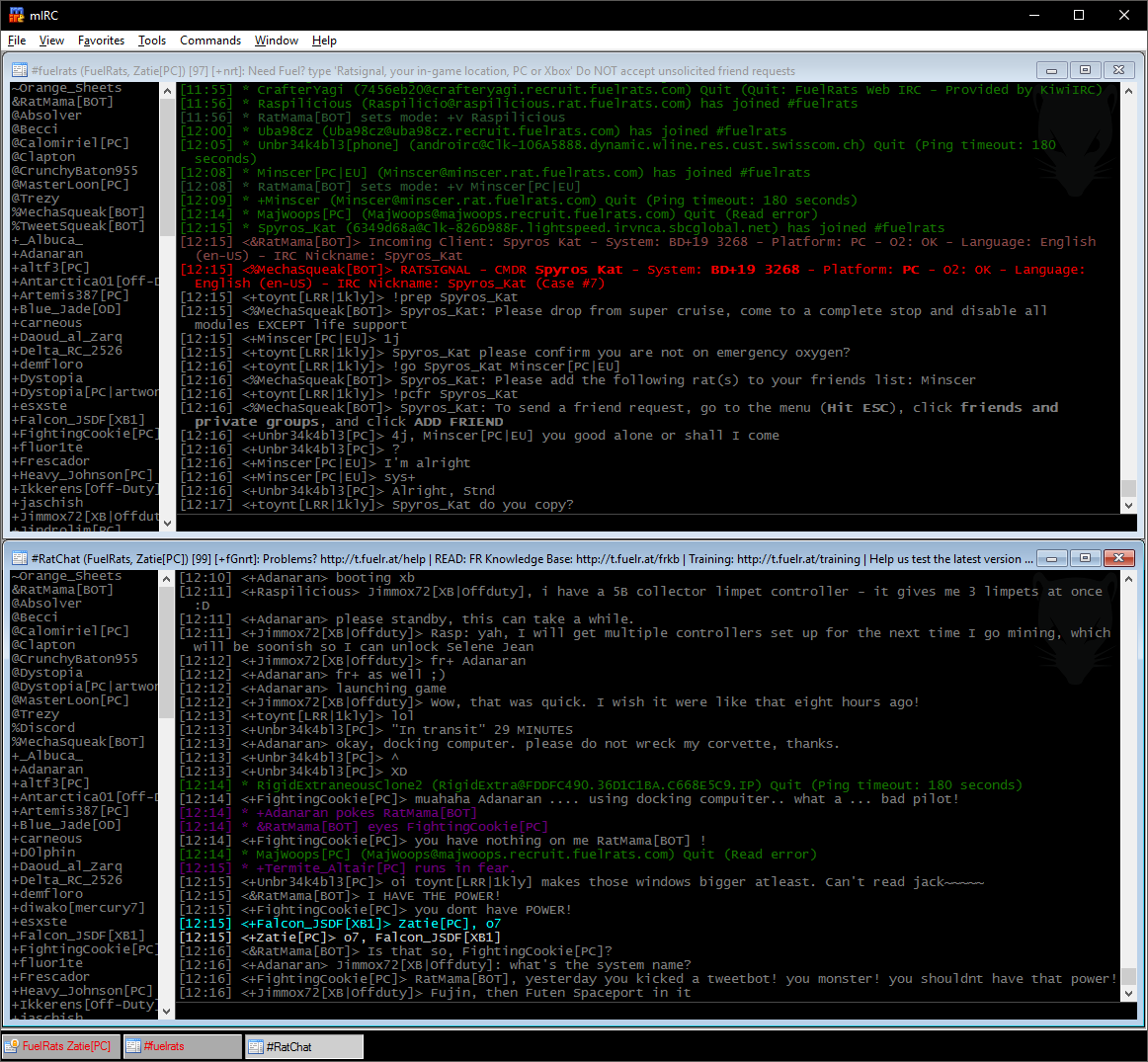Click the #RatChat window title bar topic
Viewport: 1148px width, 1062px height.
click(533, 558)
